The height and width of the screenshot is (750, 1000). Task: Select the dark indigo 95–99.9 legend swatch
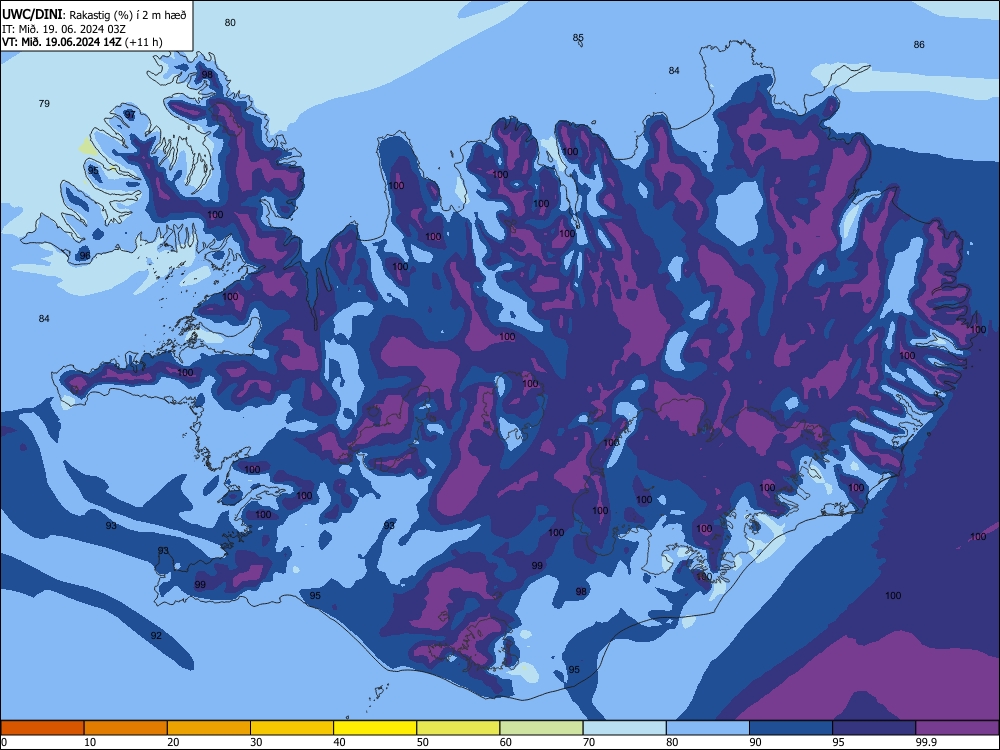[x=874, y=728]
